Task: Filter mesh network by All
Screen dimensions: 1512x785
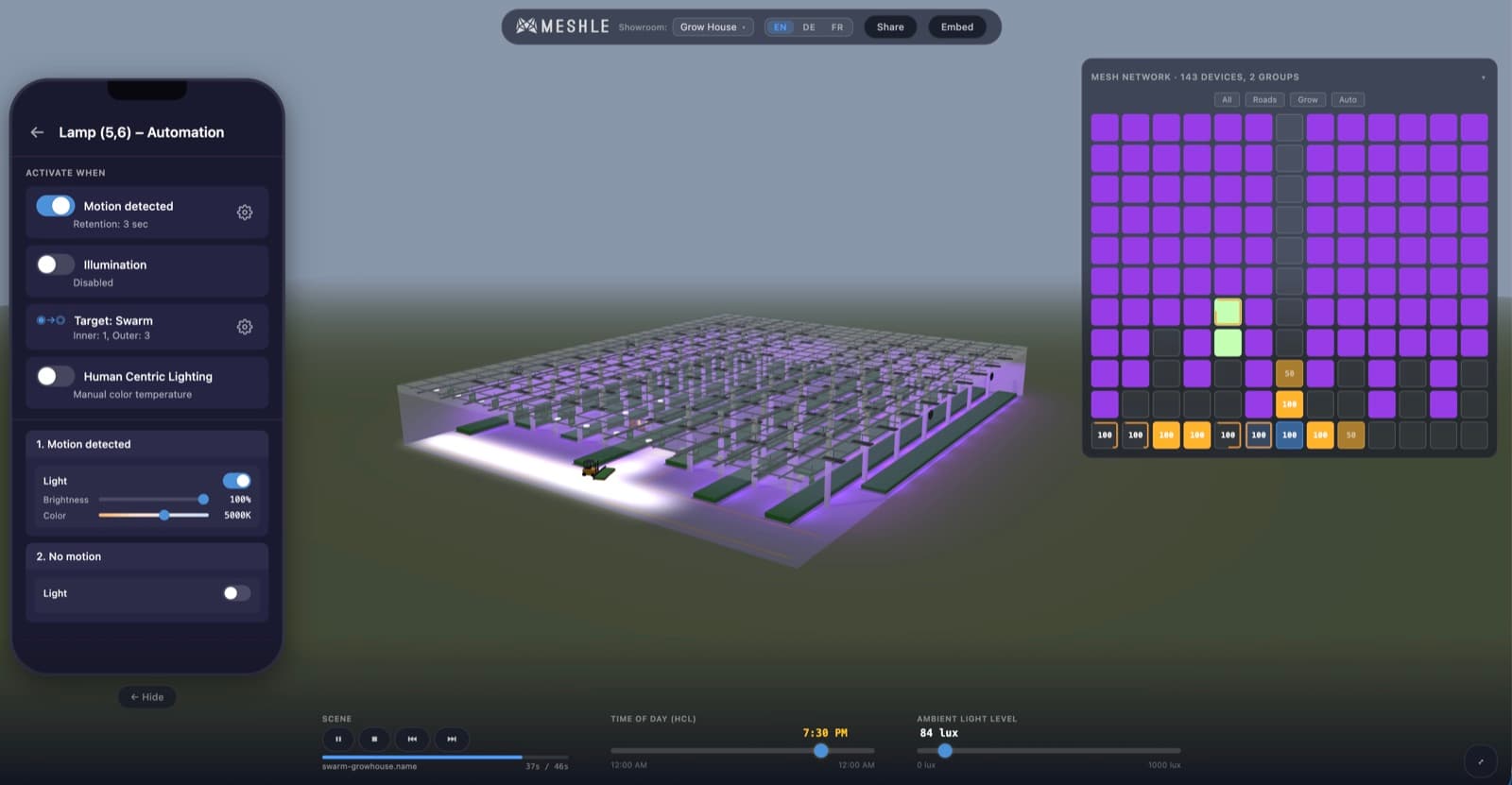Action: [1227, 99]
